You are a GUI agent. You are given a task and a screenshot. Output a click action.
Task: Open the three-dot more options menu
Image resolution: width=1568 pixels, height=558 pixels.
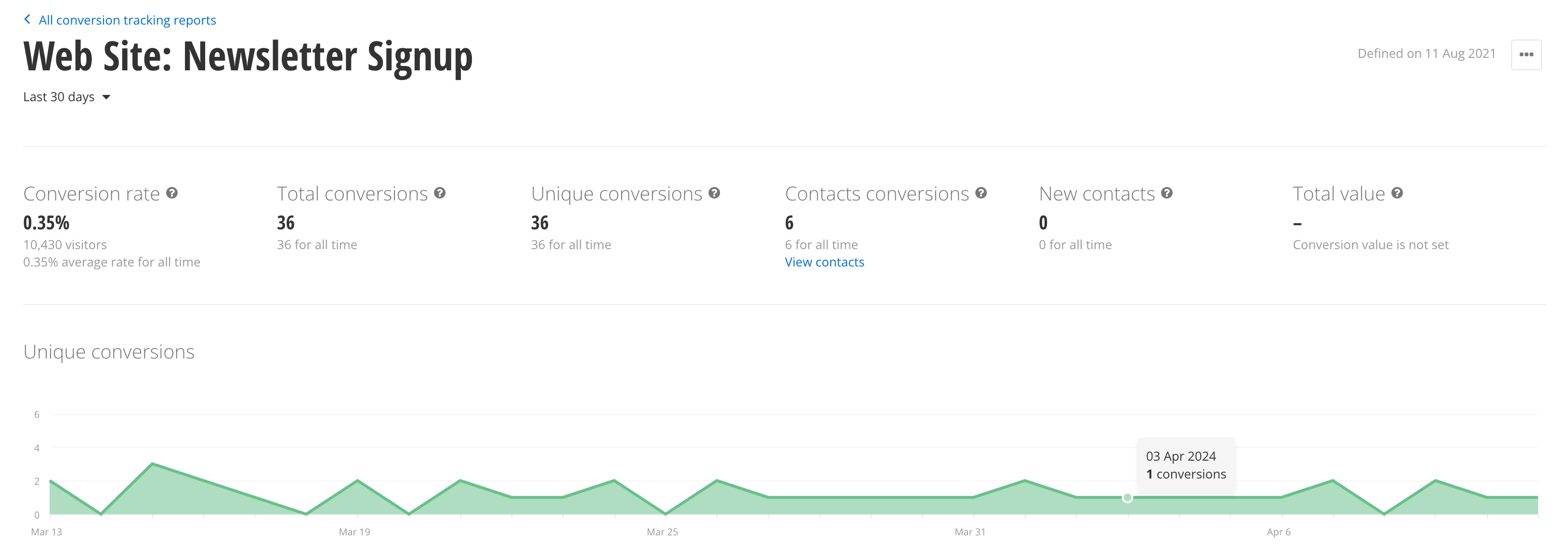pyautogui.click(x=1526, y=55)
